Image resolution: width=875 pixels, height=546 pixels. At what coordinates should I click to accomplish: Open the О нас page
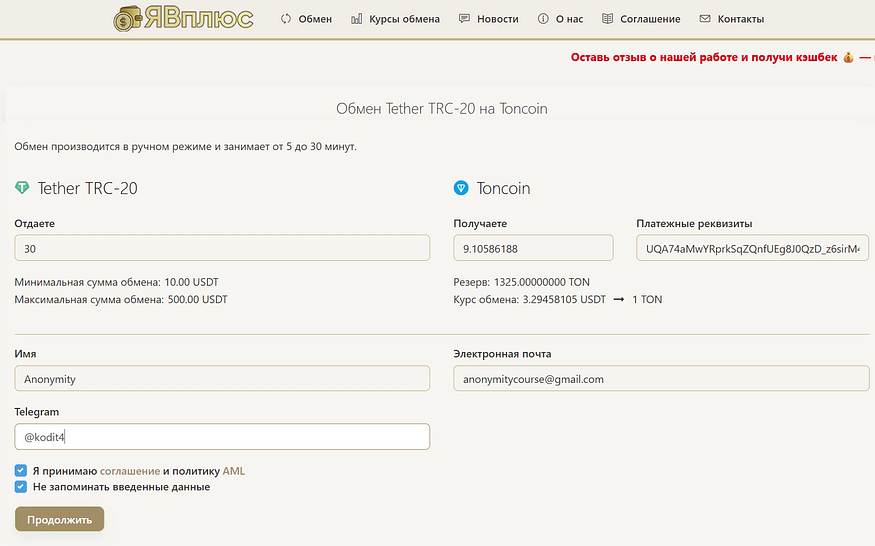click(x=569, y=19)
